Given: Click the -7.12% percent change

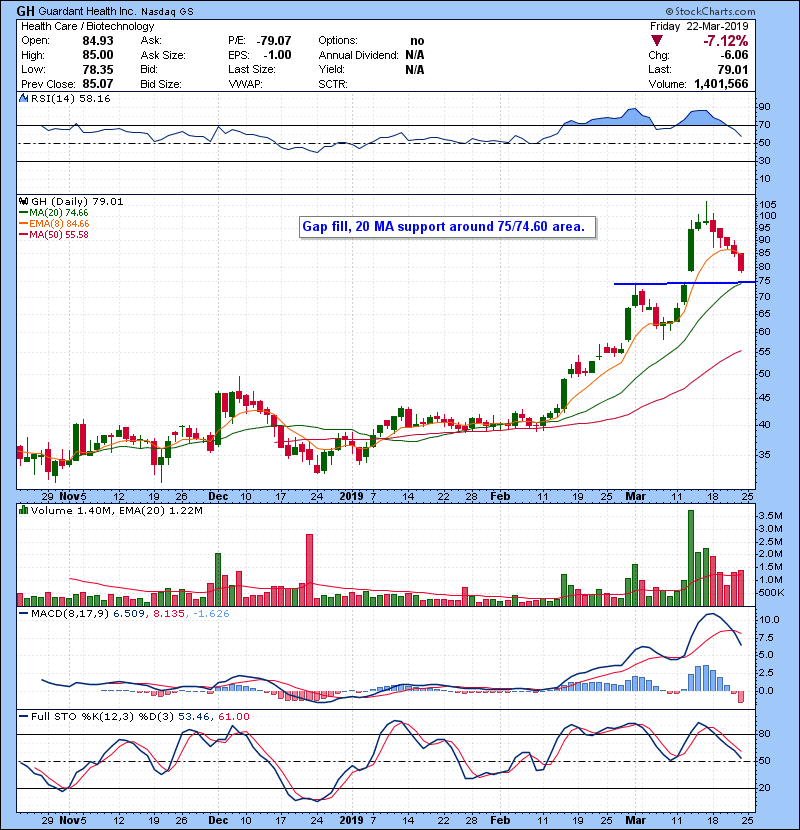Looking at the screenshot, I should 725,41.
